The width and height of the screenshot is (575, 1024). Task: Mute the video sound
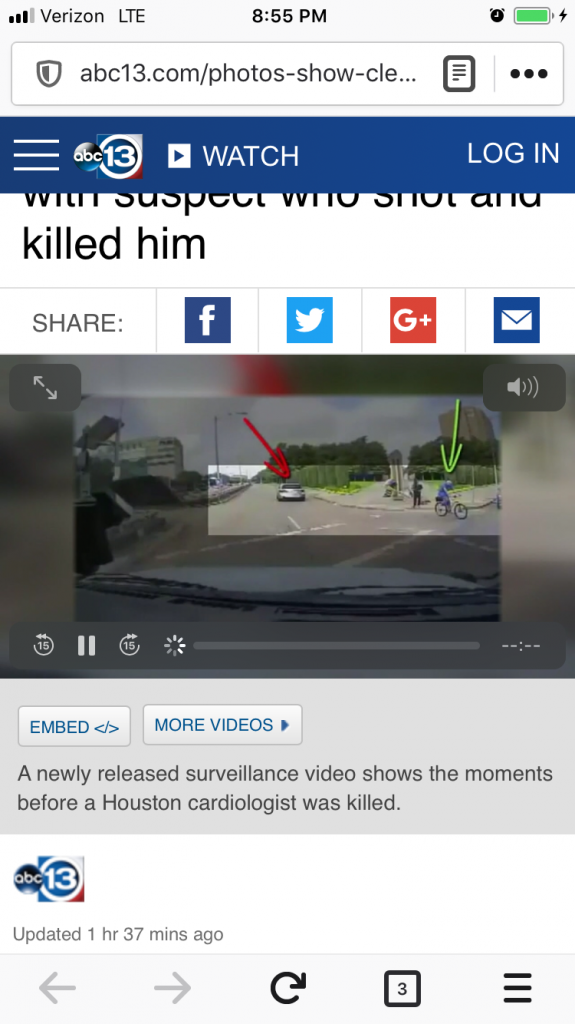[x=523, y=388]
